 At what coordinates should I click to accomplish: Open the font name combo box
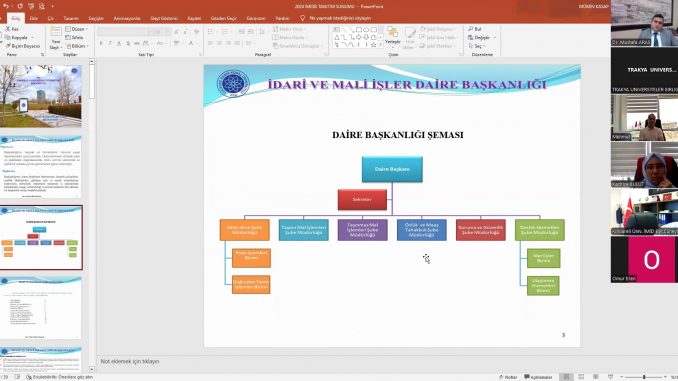[122, 32]
